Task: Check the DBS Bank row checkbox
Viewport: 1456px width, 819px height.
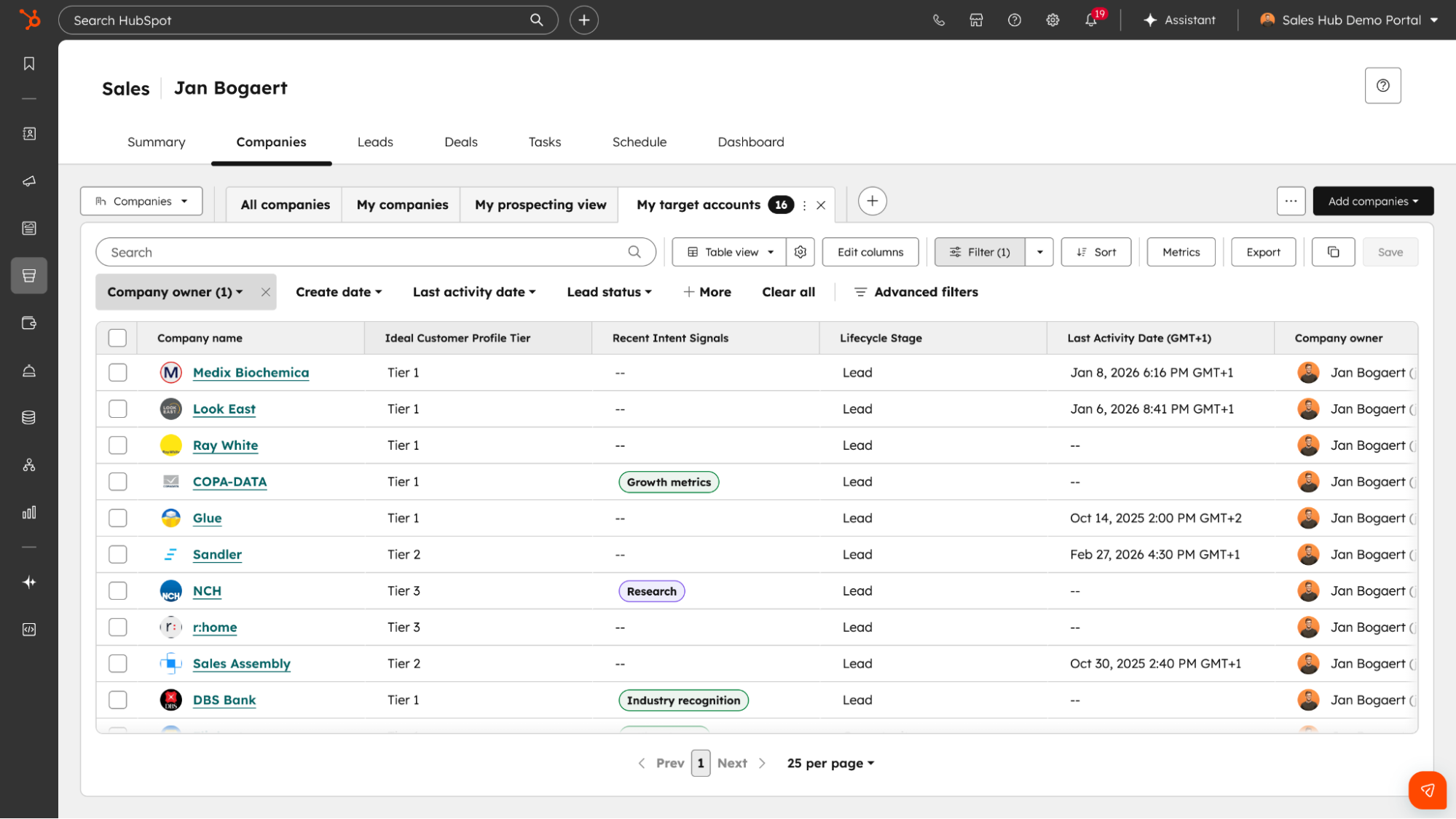Action: [x=117, y=700]
